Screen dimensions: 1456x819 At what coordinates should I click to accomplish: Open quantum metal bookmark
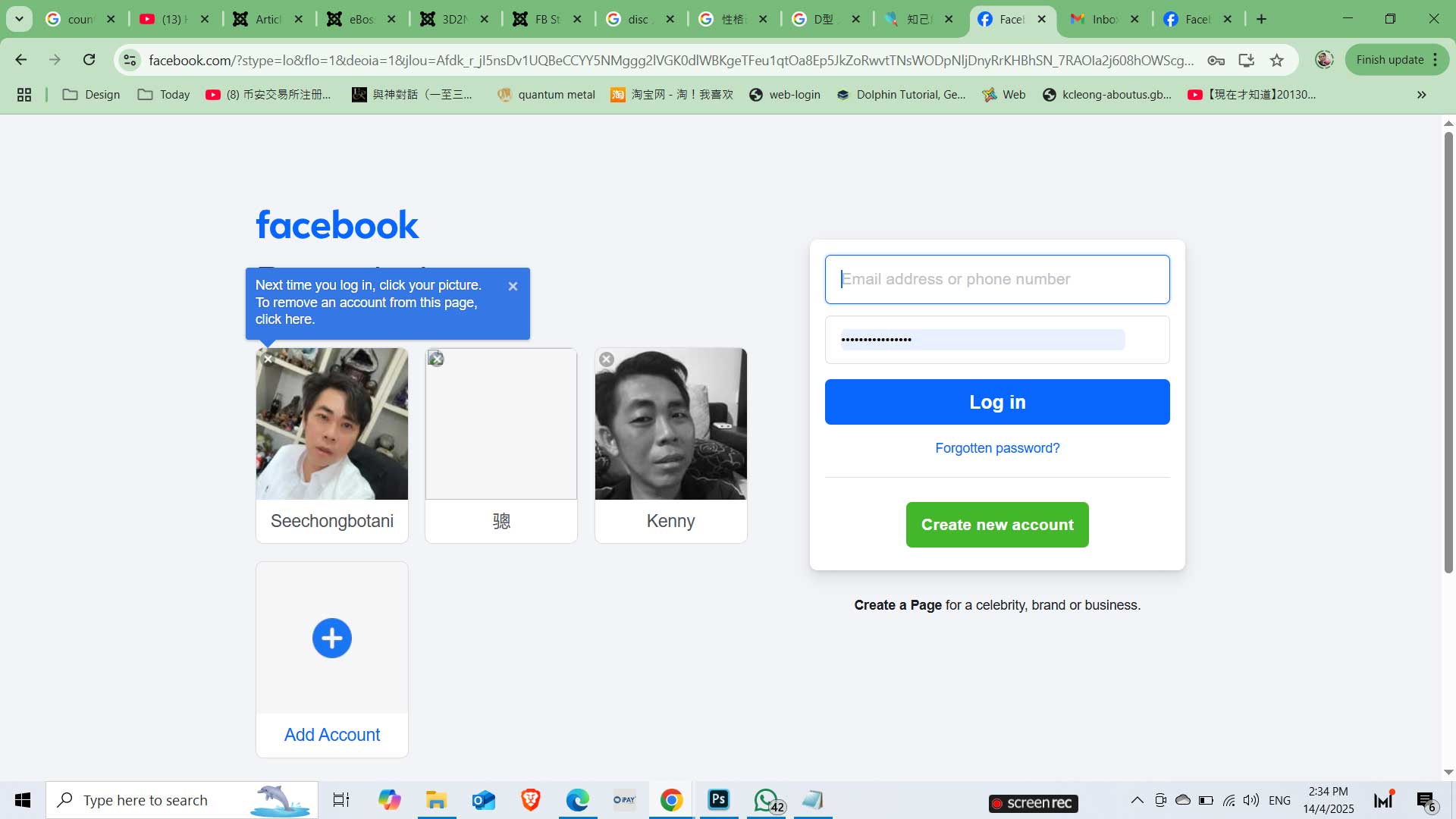[546, 95]
